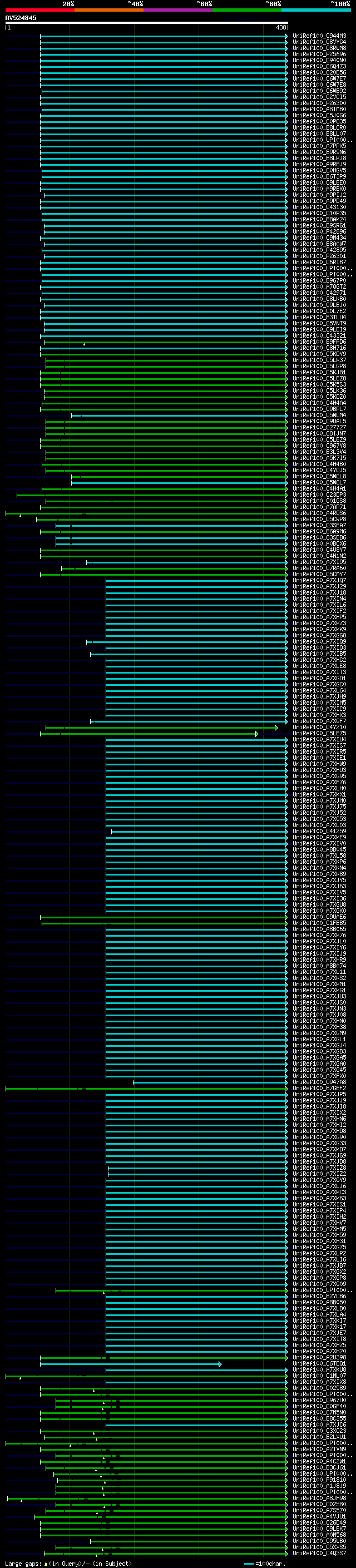This screenshot has width=356, height=1568.
Task: Open hit UniRef100_Q6W7E8
Action: 319,85
